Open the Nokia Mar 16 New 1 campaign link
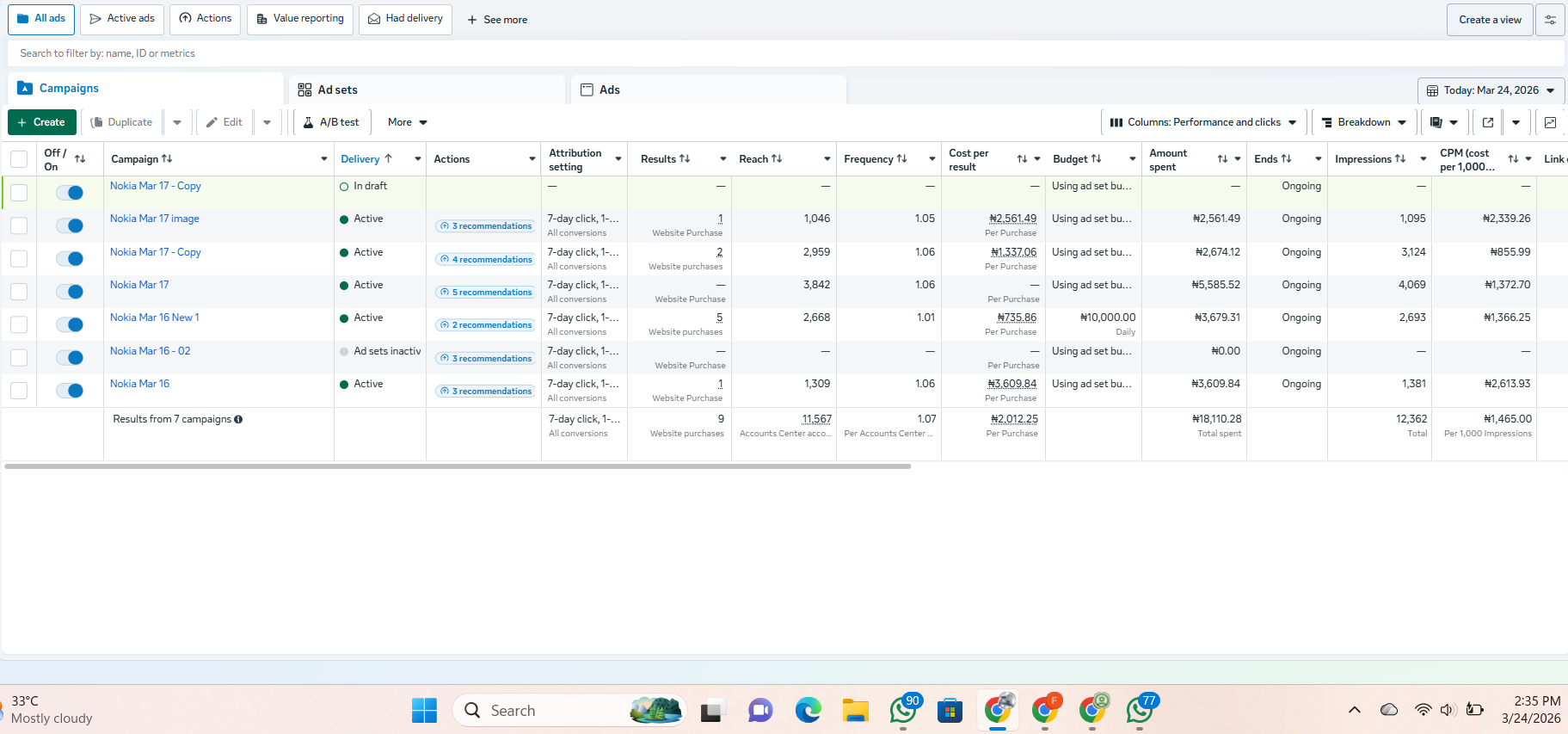1568x734 pixels. [x=155, y=318]
